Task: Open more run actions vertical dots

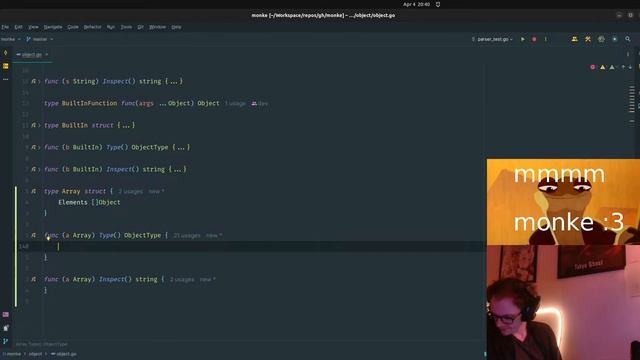Action: (545, 39)
